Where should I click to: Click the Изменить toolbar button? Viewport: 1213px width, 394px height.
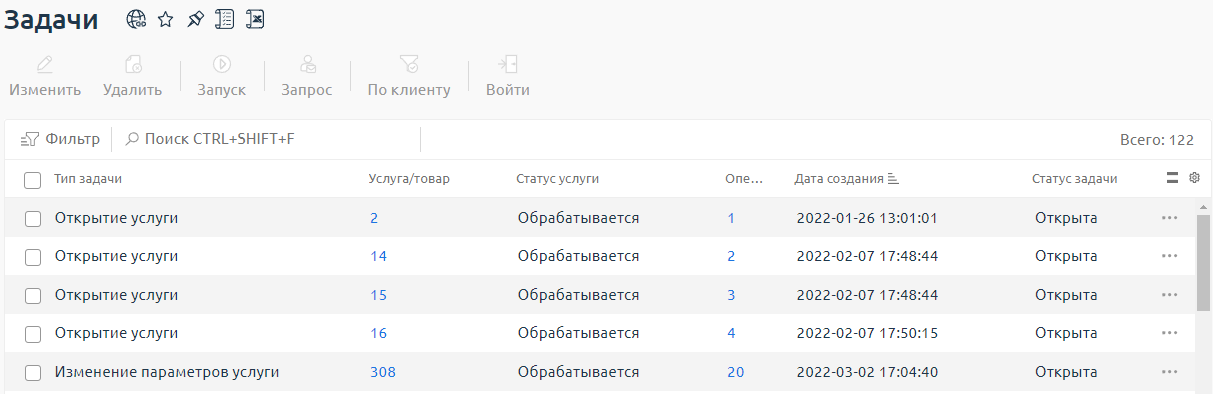pyautogui.click(x=45, y=76)
